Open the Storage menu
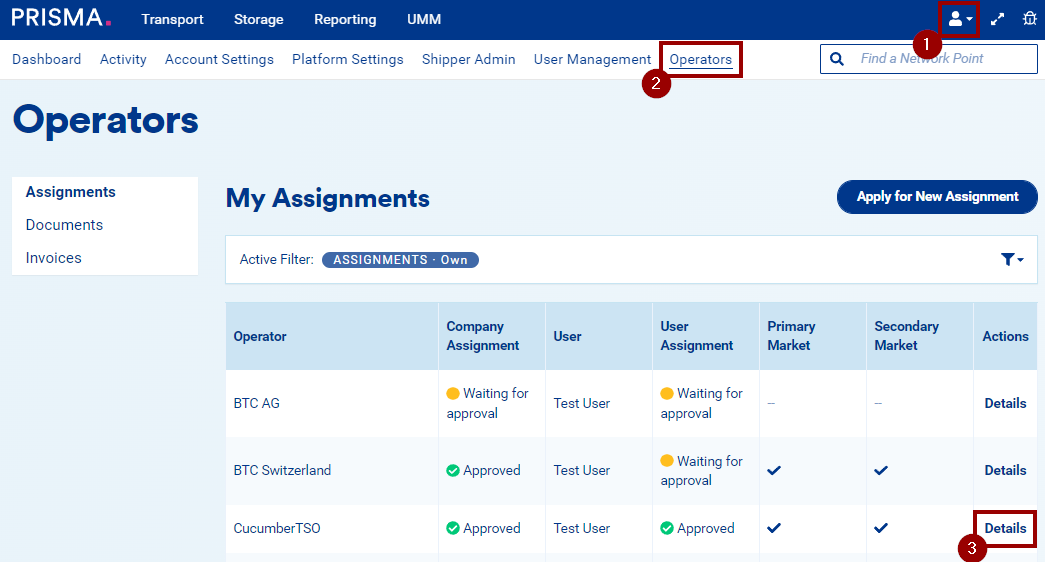Viewport: 1045px width, 562px height. [x=258, y=19]
